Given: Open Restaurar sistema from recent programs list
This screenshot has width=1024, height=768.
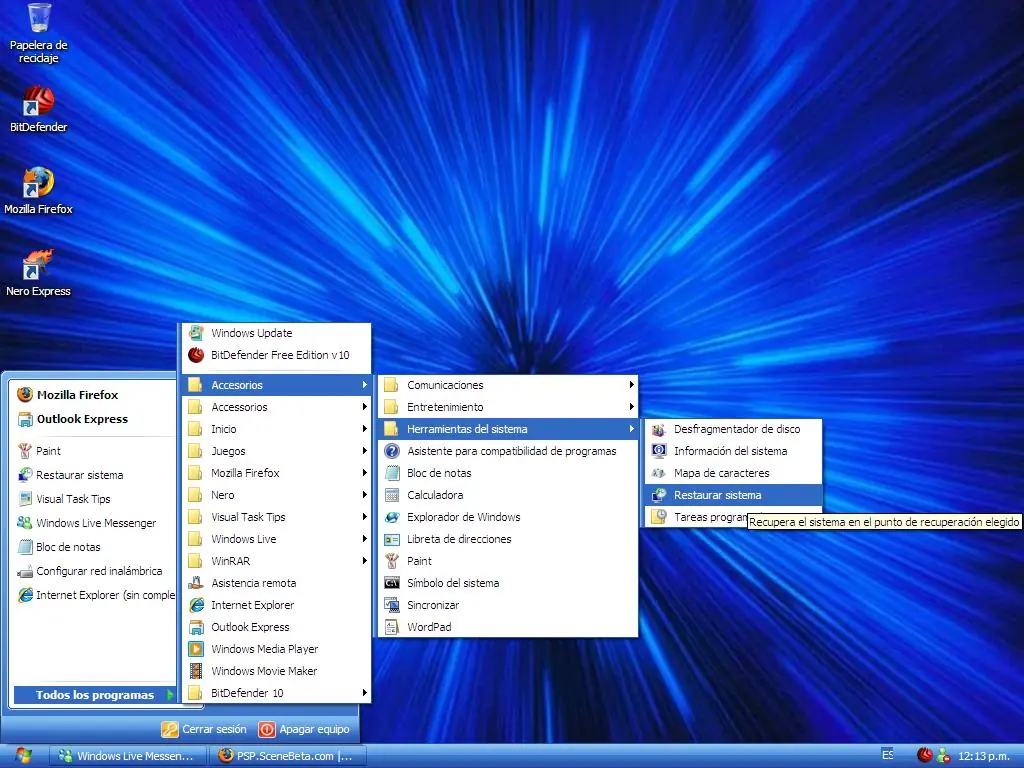Looking at the screenshot, I should [95, 475].
